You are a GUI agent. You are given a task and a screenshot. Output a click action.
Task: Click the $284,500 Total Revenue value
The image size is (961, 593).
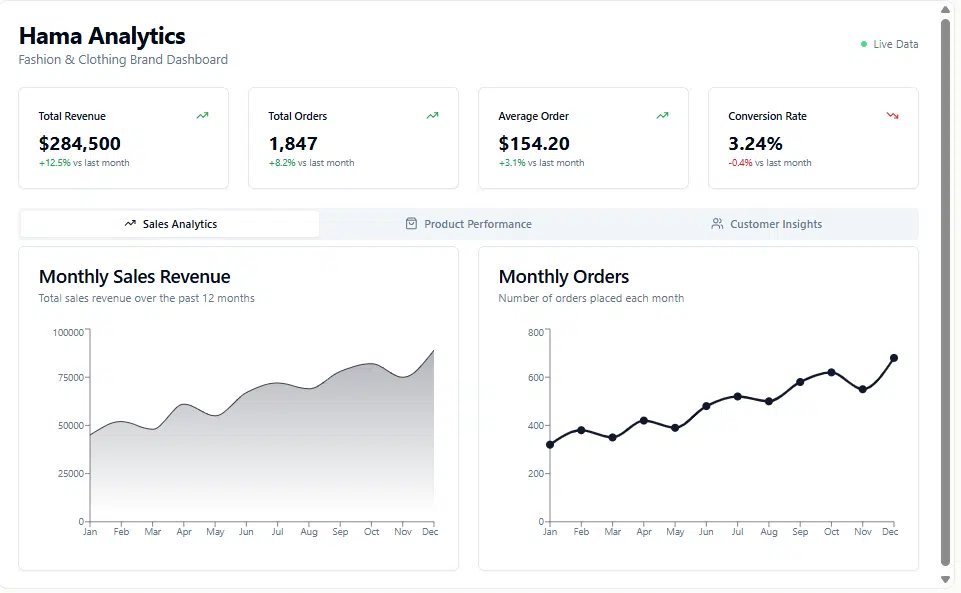[x=80, y=143]
